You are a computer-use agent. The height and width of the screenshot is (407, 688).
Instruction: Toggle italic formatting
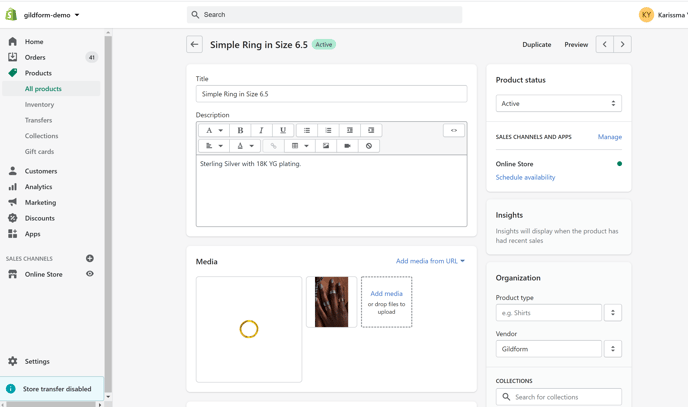(261, 130)
